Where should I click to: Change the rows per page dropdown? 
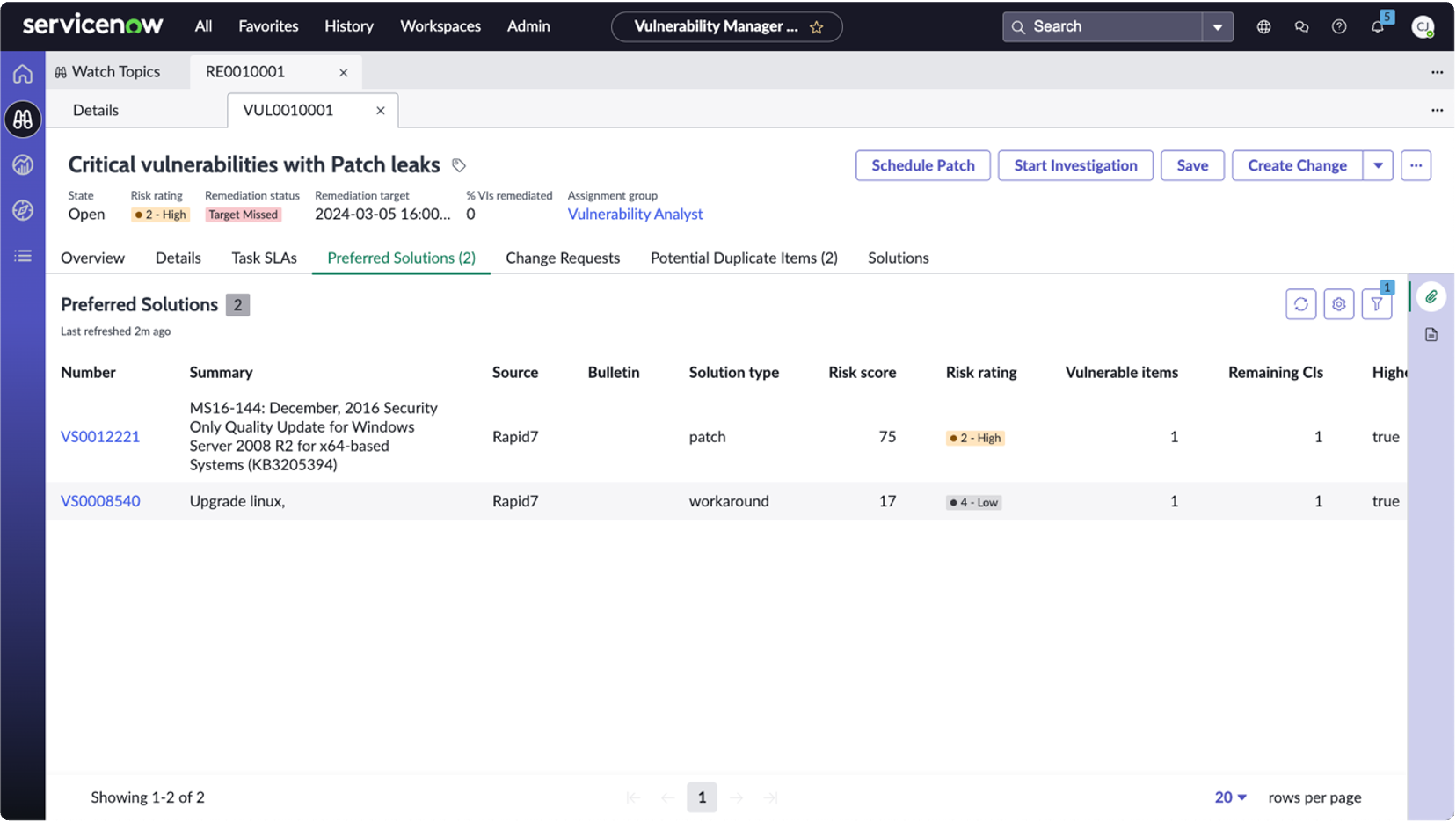click(1230, 797)
